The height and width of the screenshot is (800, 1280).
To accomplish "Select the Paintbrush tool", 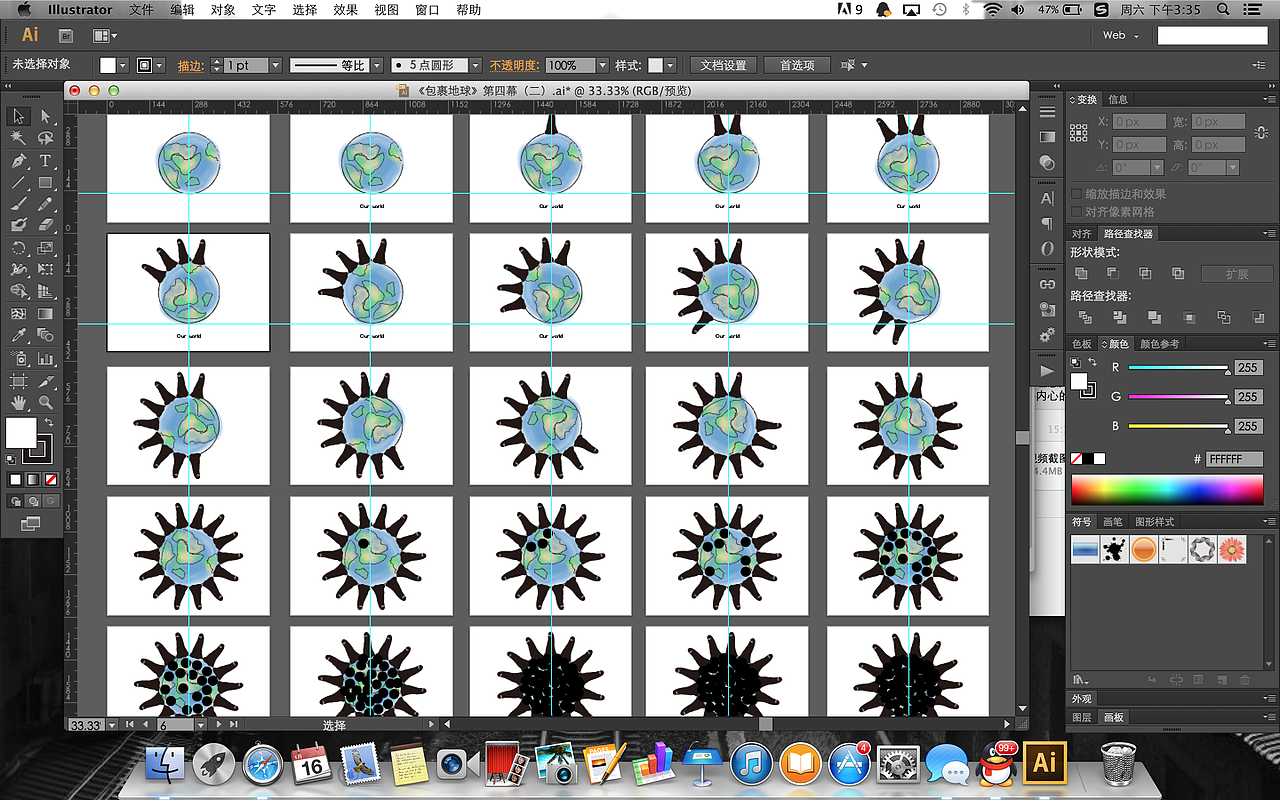I will (19, 204).
